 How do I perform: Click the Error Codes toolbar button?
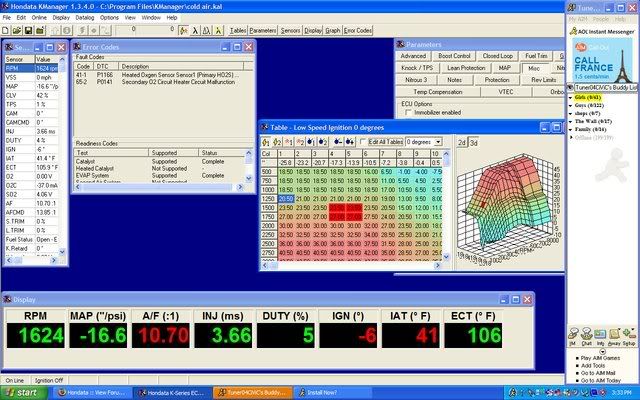pyautogui.click(x=358, y=31)
